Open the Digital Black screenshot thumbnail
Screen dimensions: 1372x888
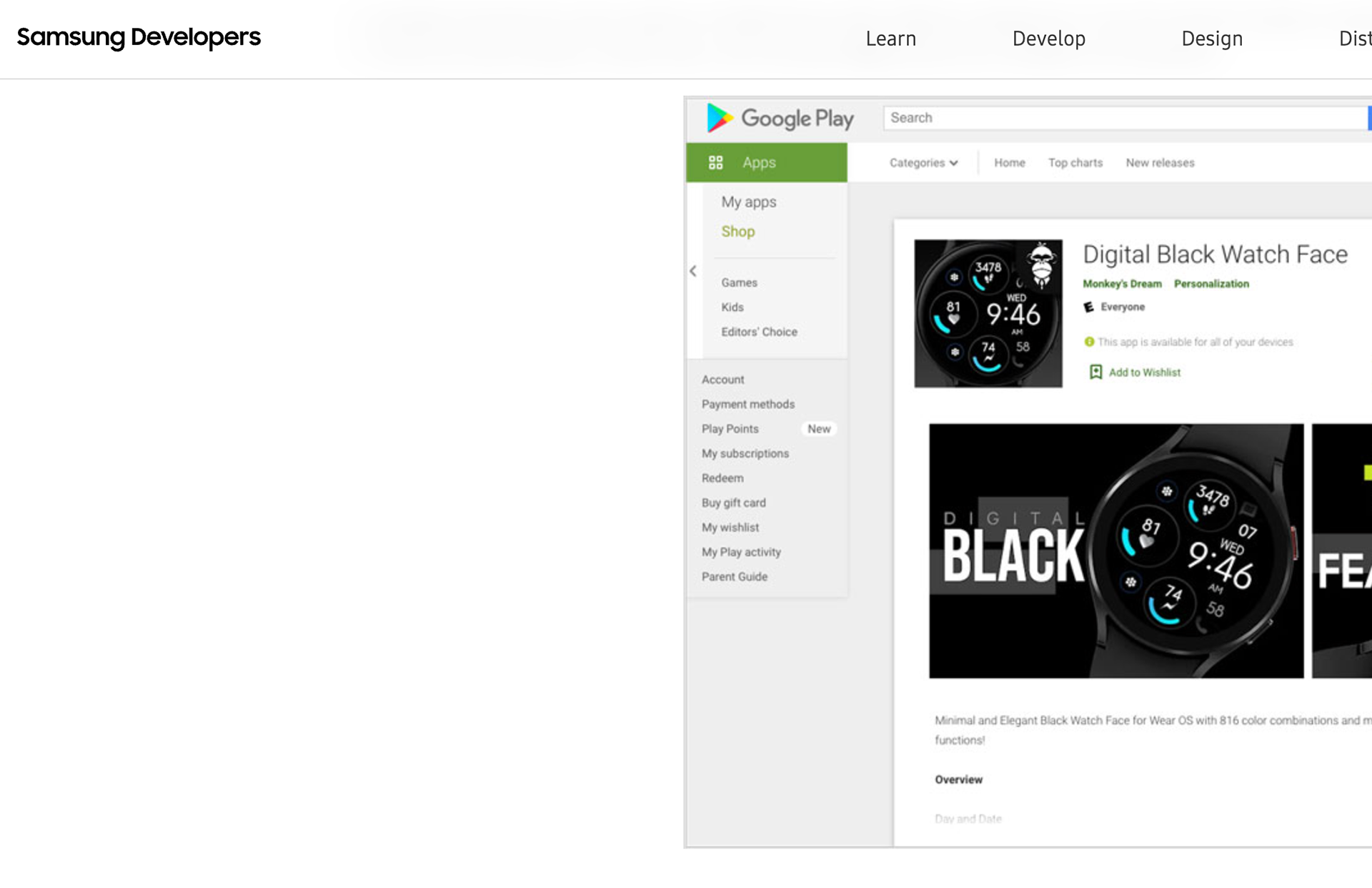[1115, 551]
